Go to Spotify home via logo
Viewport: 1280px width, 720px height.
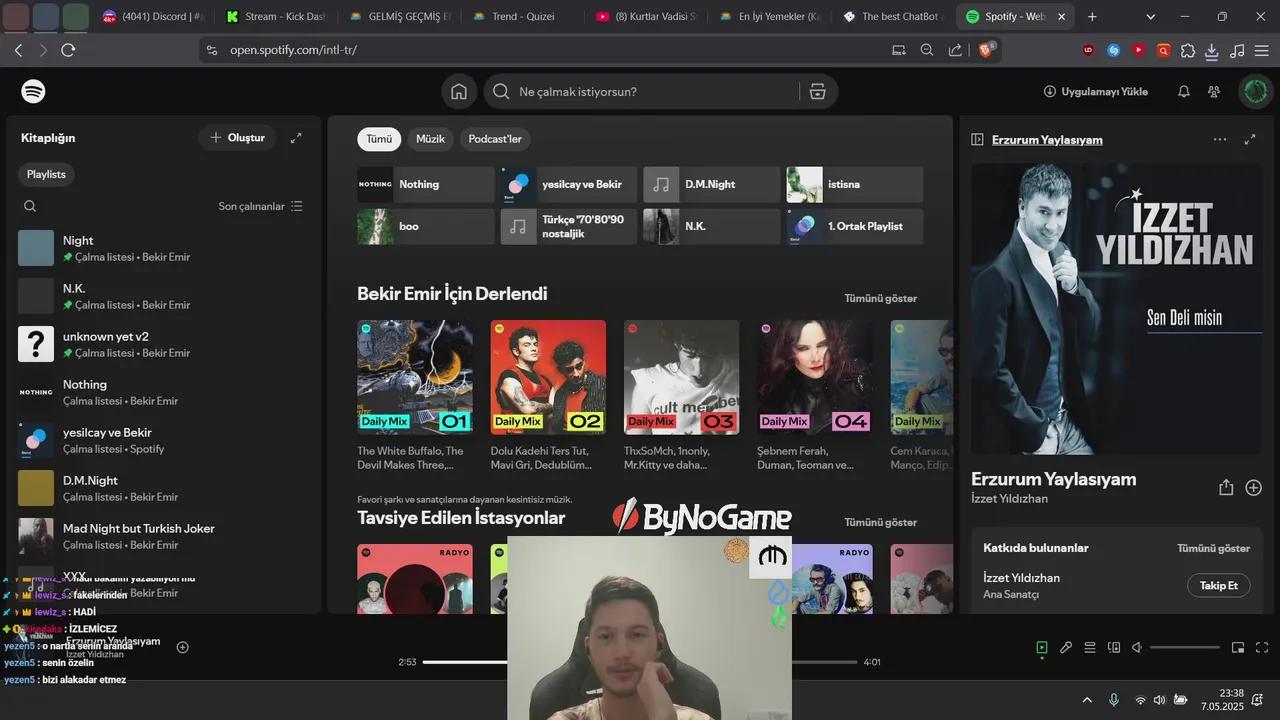[33, 91]
